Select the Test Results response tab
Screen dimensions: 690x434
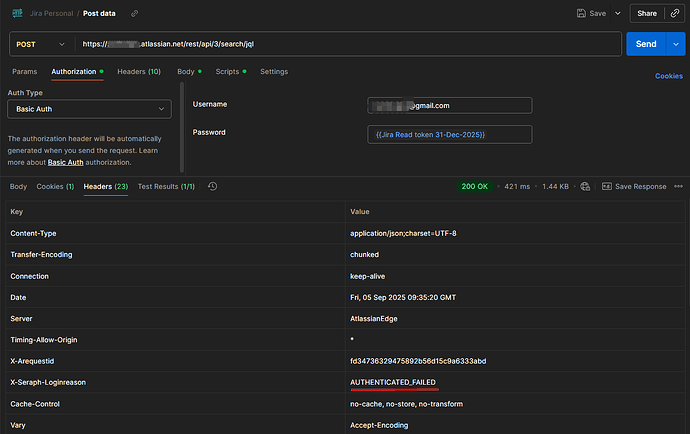(167, 186)
